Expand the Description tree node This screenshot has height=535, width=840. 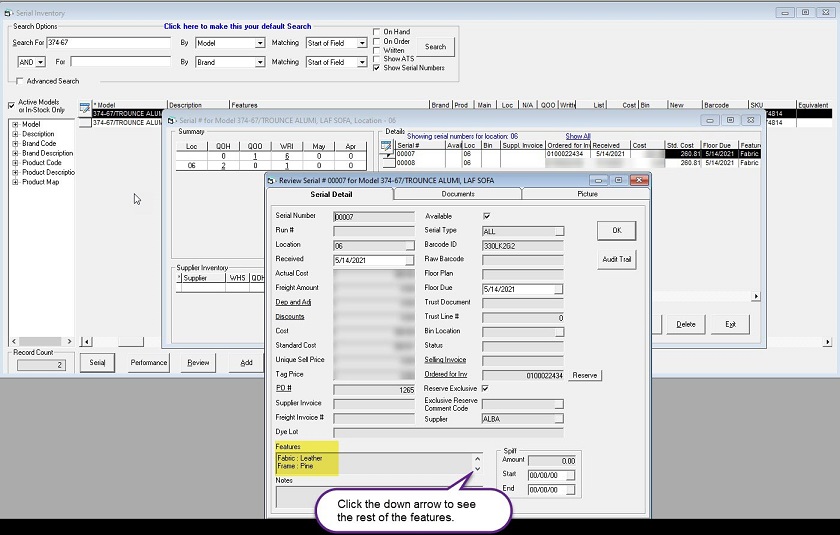coord(15,134)
